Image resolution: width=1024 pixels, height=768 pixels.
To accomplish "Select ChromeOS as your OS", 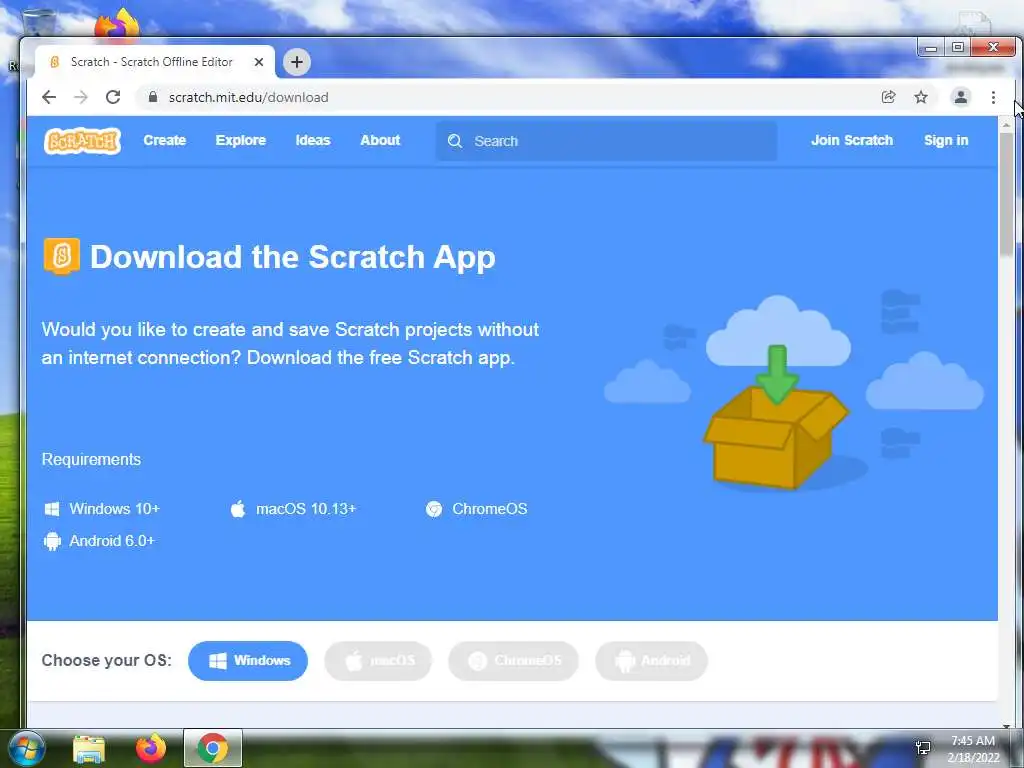I will coord(513,661).
